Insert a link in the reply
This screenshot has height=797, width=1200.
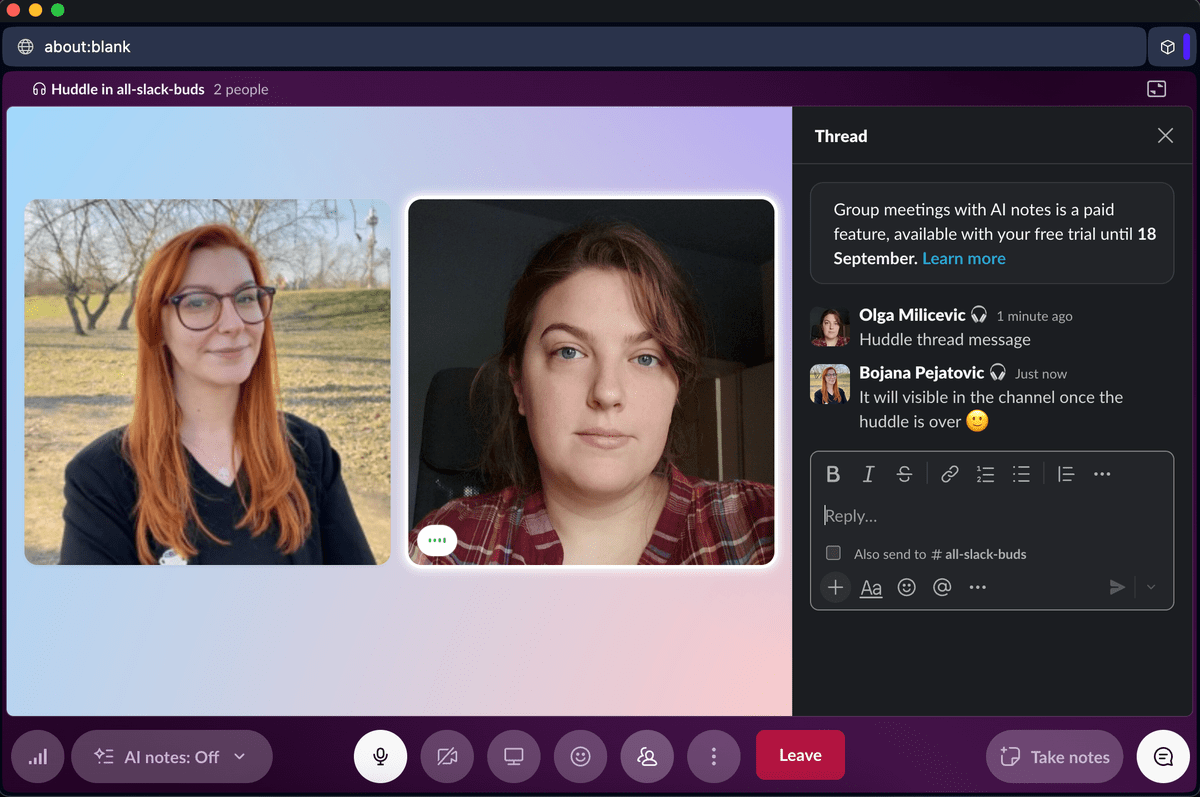click(x=950, y=474)
